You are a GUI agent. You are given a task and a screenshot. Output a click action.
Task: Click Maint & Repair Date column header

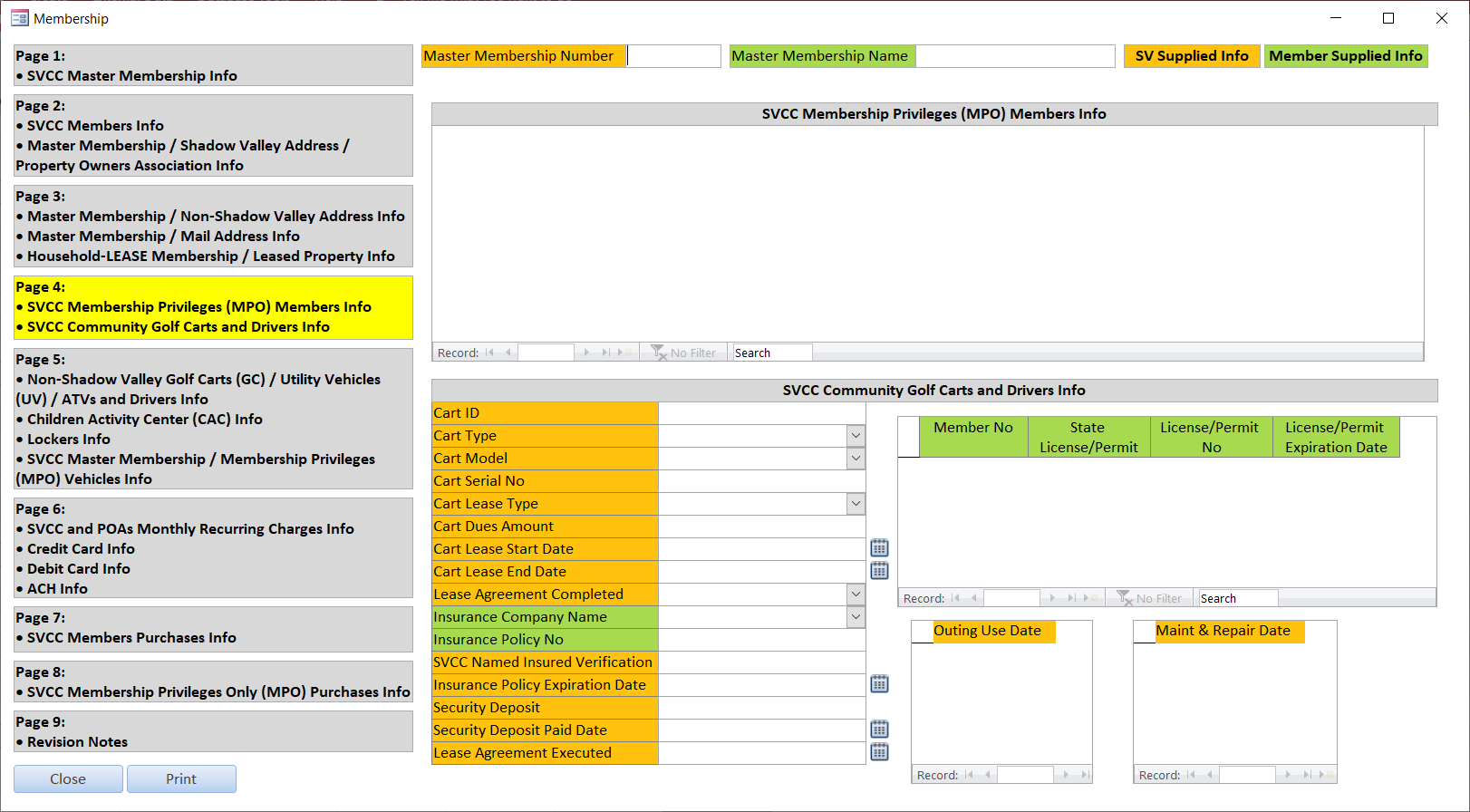click(1230, 632)
